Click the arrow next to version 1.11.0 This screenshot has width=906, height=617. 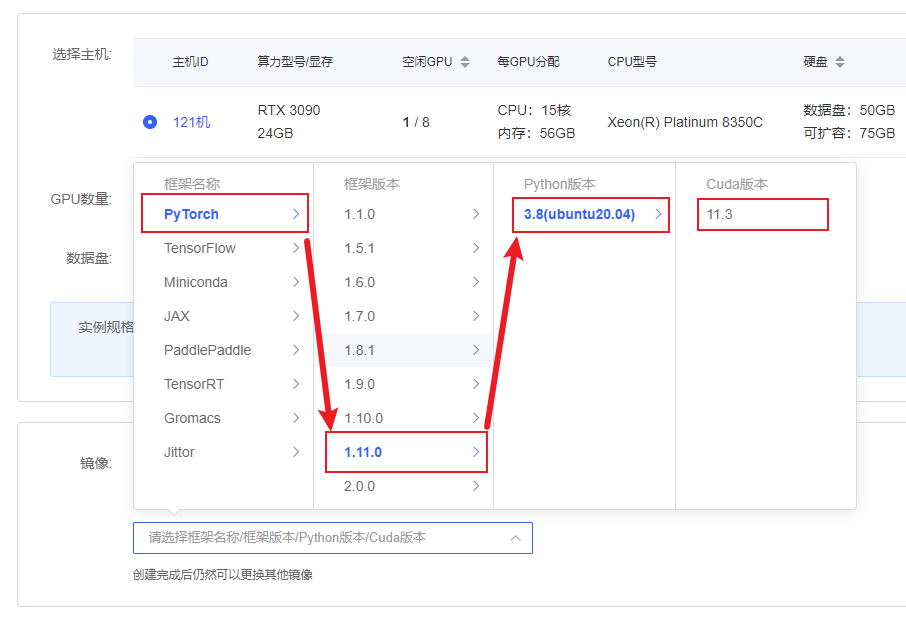(475, 452)
